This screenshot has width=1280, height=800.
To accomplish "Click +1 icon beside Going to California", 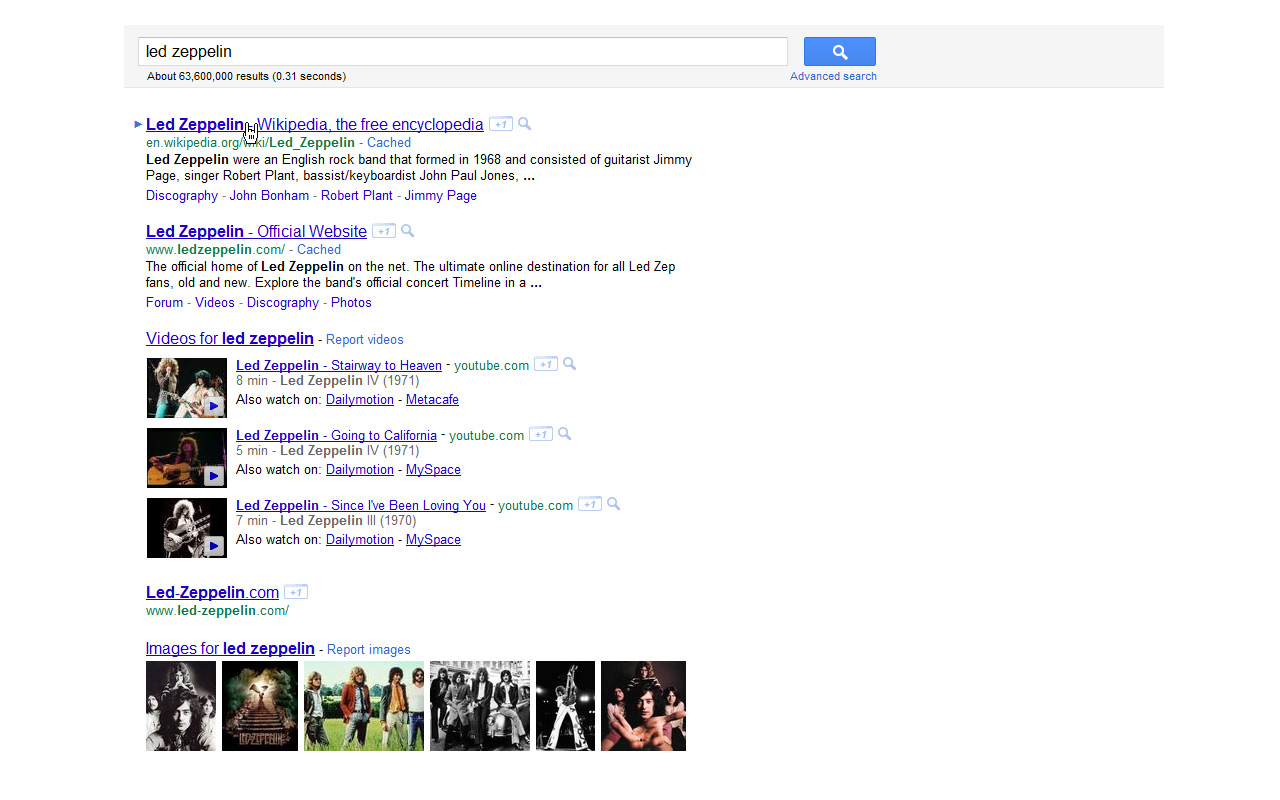I will click(x=541, y=434).
